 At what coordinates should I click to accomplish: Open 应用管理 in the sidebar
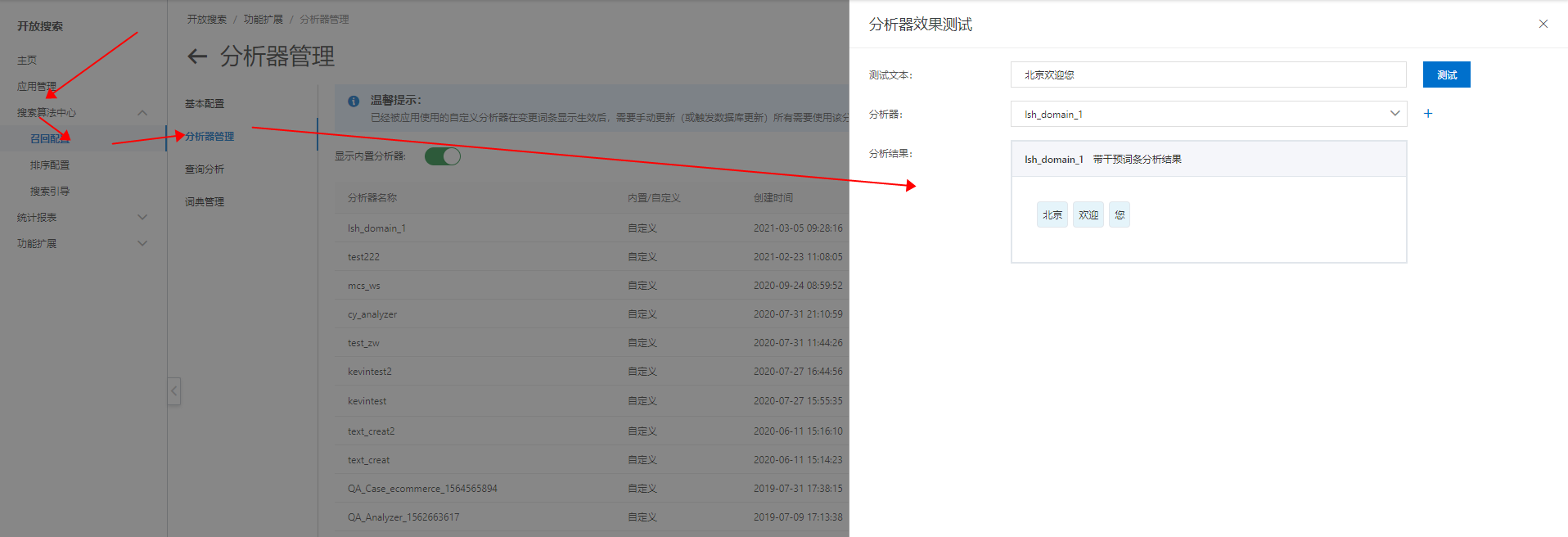37,87
